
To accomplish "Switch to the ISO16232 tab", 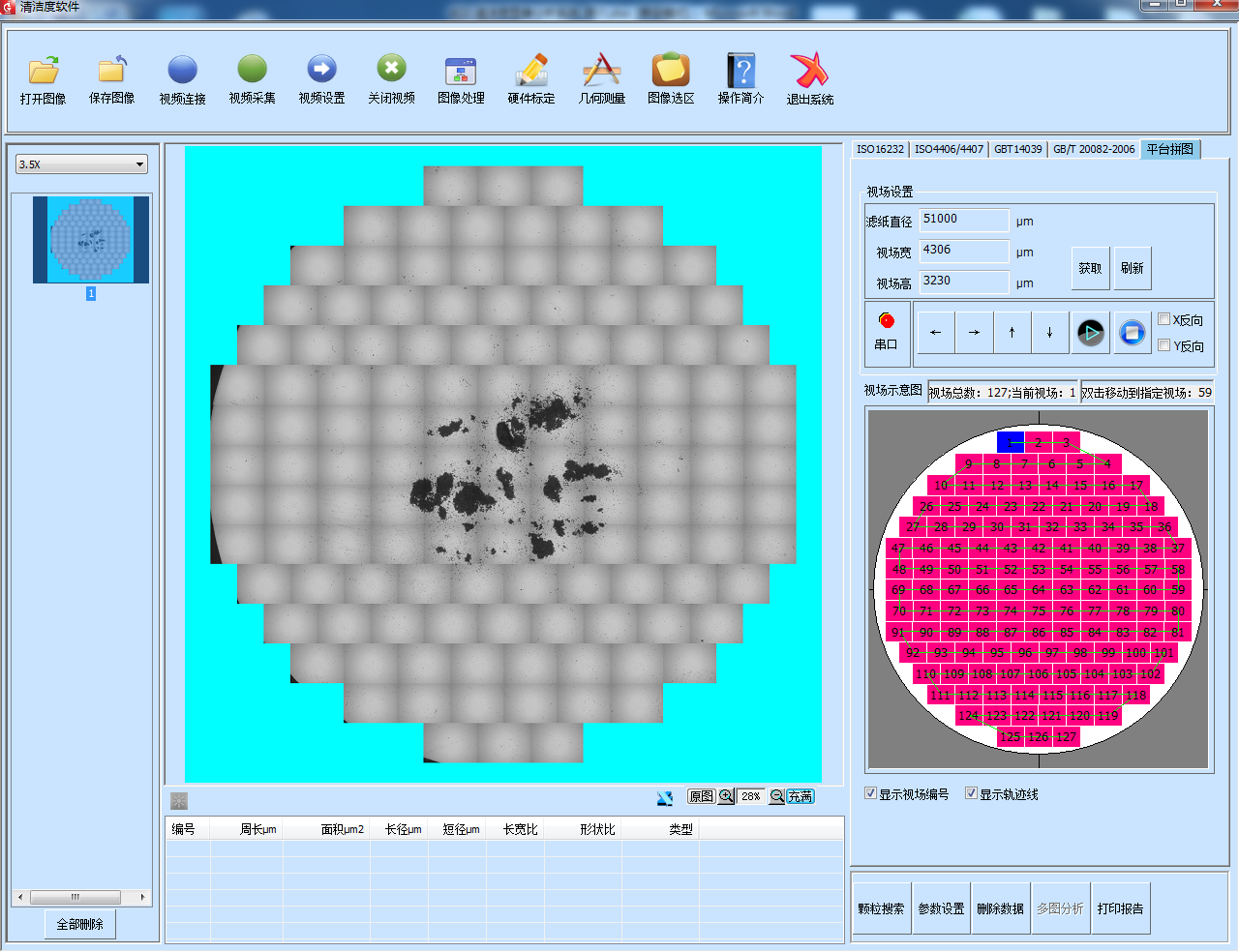I will point(880,149).
